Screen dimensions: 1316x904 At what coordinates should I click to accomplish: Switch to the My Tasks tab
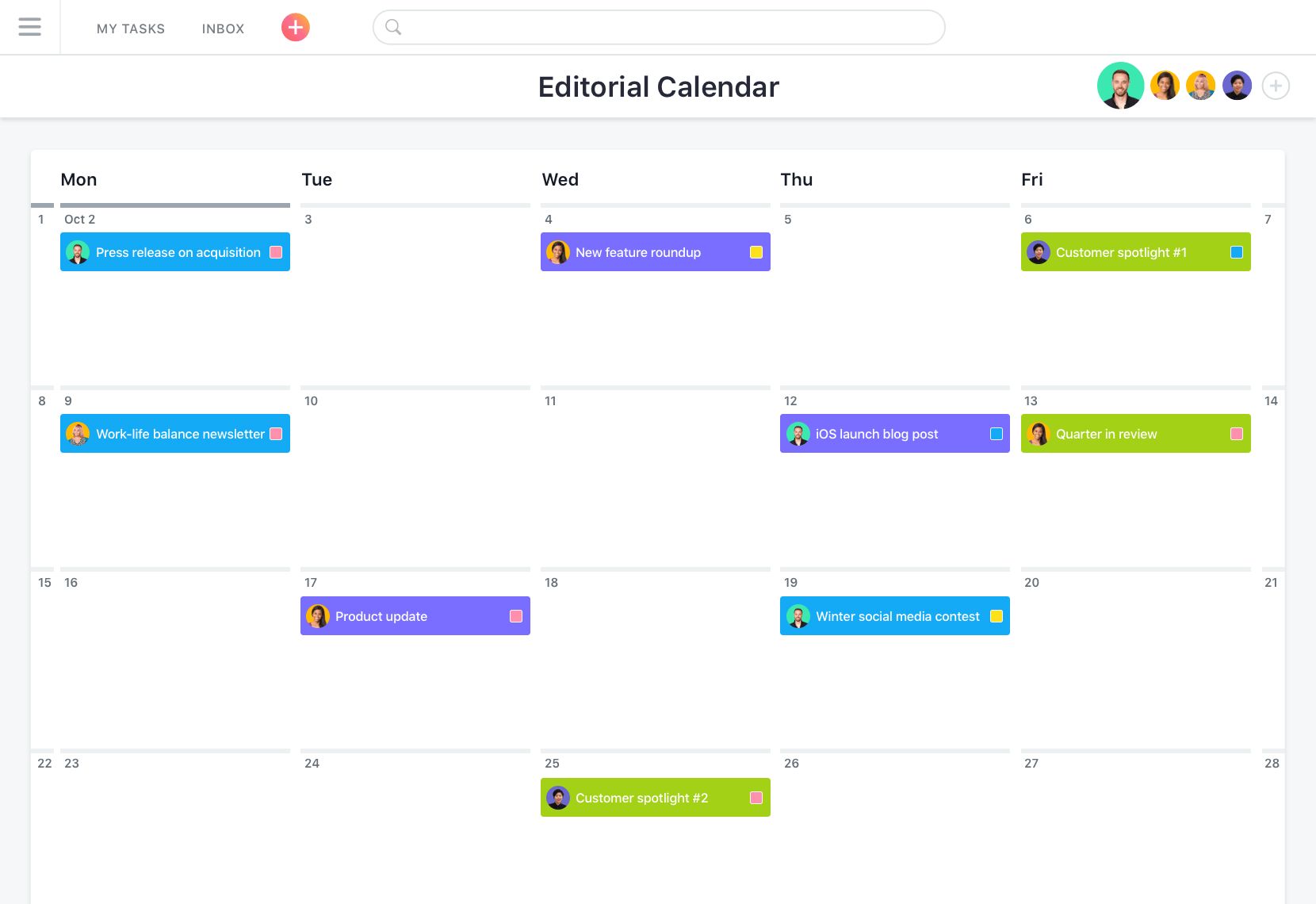click(130, 28)
